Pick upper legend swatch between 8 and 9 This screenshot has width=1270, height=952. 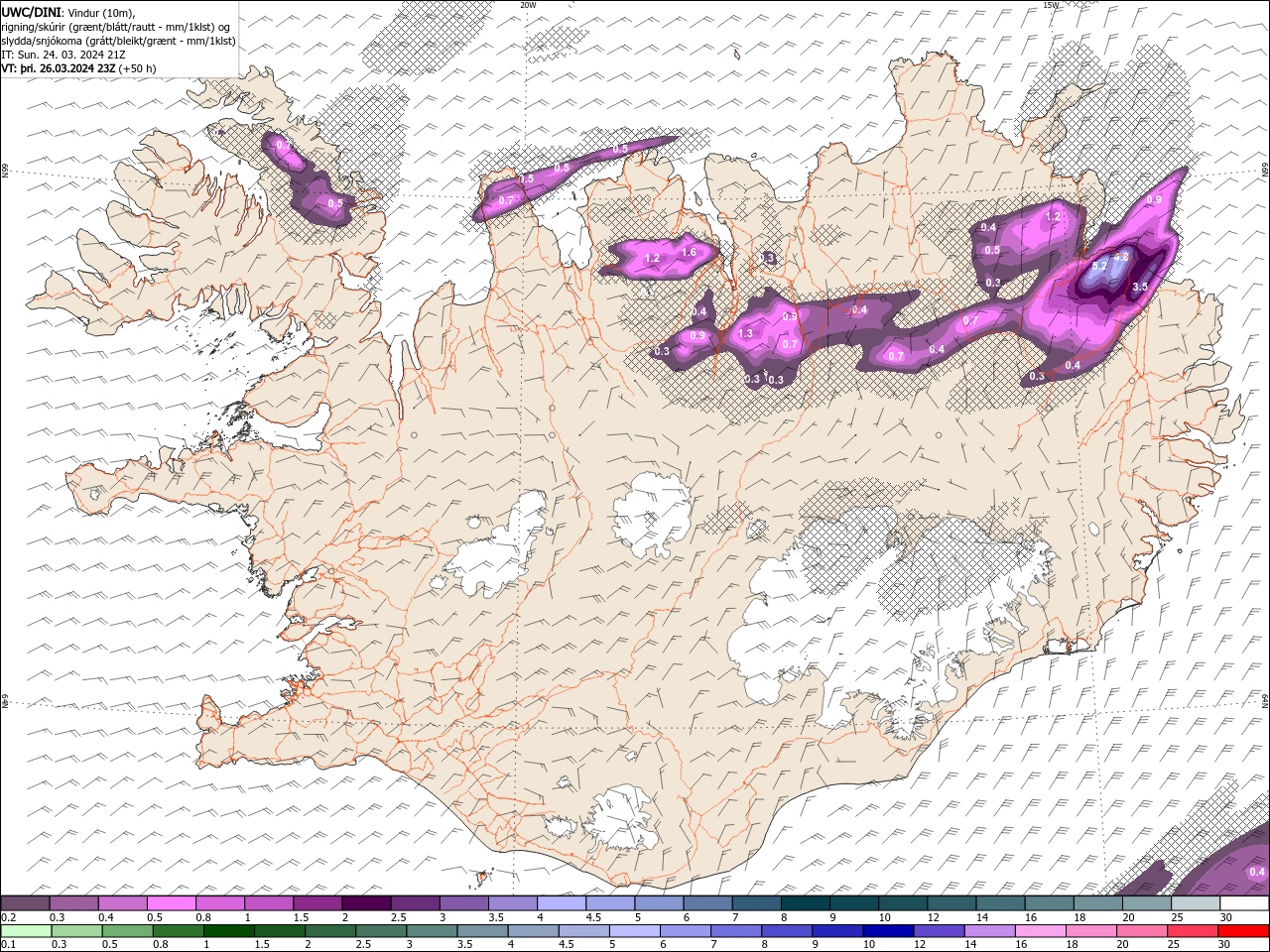pyautogui.click(x=804, y=903)
